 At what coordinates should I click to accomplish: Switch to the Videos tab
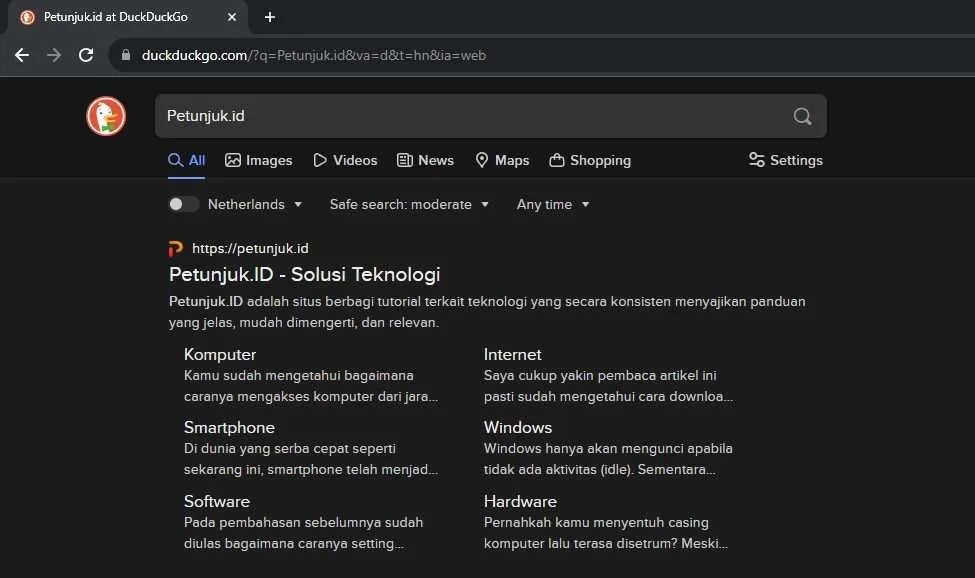pyautogui.click(x=345, y=160)
